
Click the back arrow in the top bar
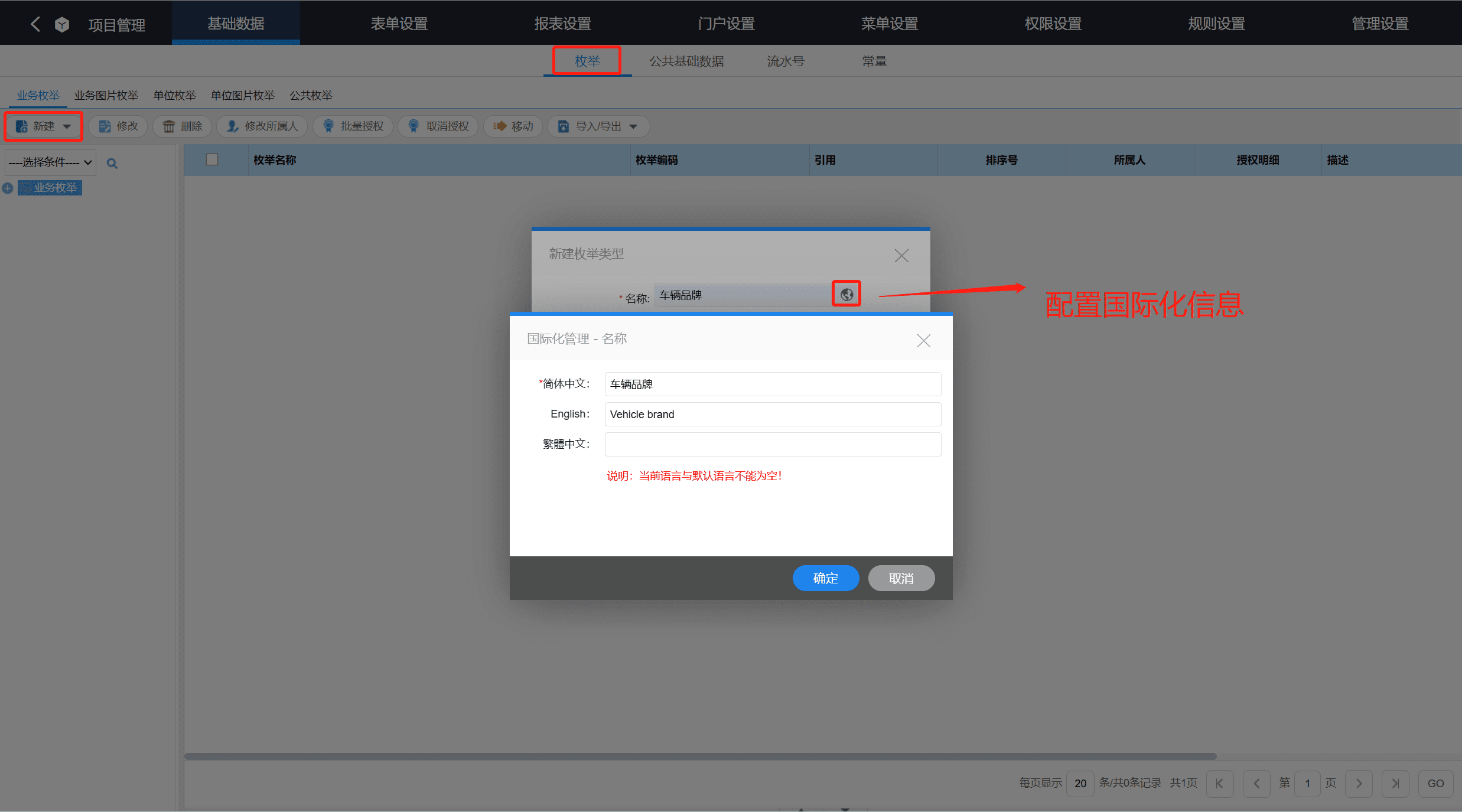tap(35, 24)
